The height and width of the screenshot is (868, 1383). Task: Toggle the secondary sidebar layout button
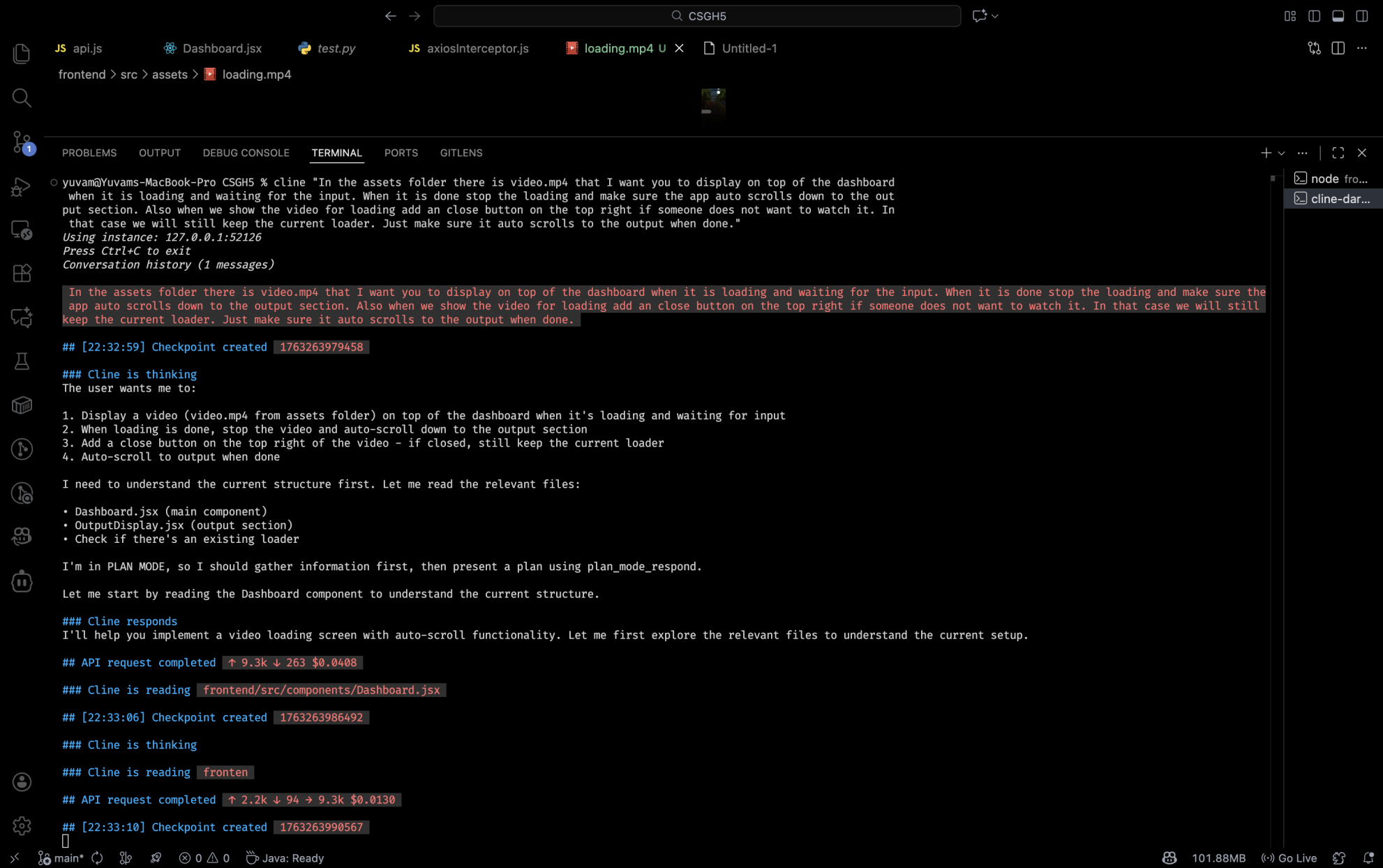(x=1361, y=16)
